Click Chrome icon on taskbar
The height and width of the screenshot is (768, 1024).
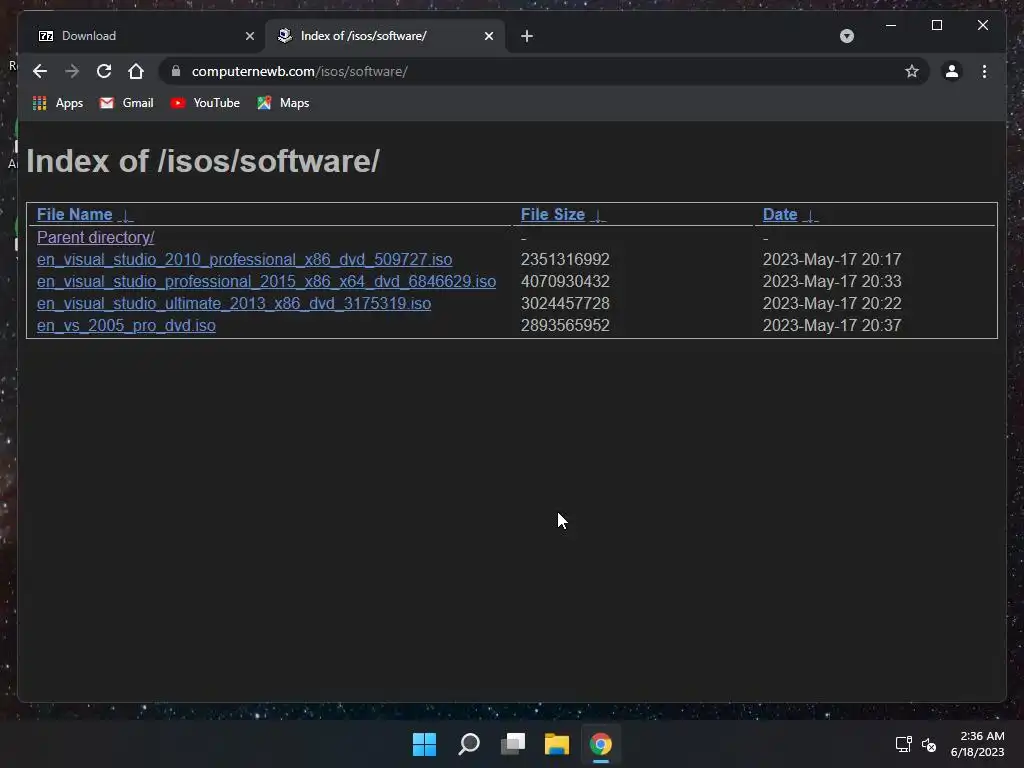point(601,744)
